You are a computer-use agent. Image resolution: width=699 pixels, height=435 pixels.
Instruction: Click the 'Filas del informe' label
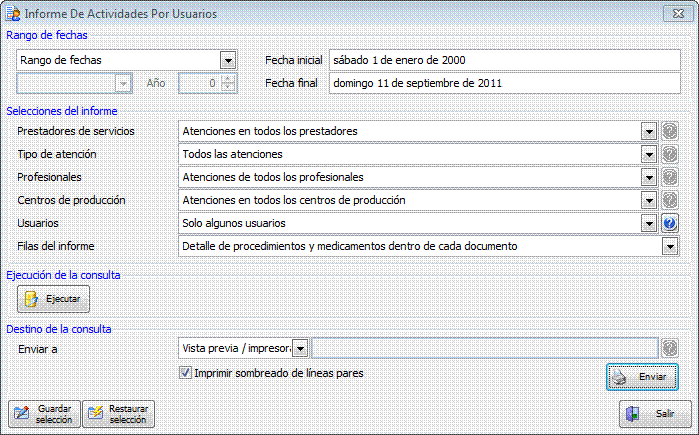(56, 246)
